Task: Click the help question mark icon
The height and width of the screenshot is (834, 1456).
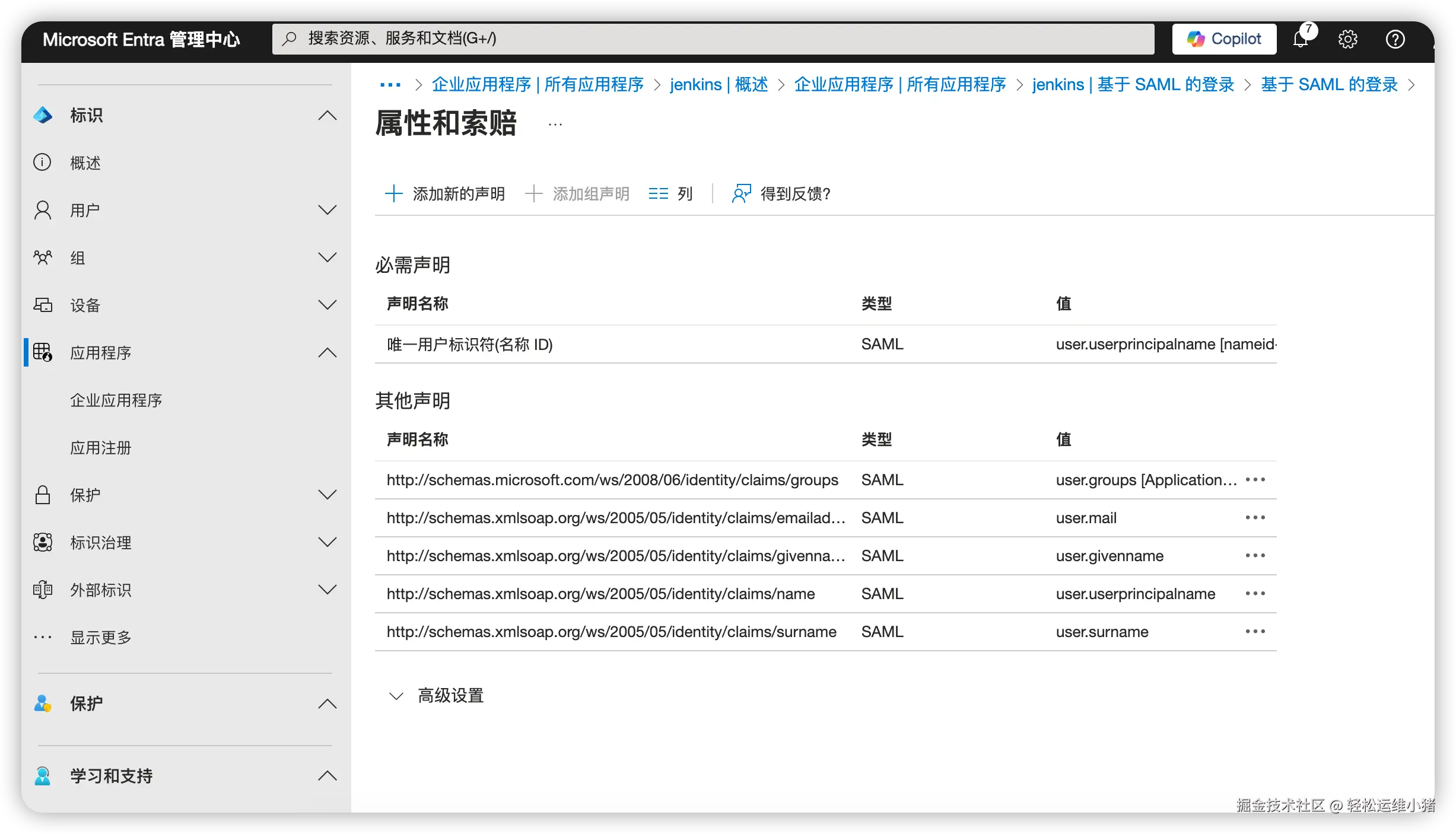Action: 1395,40
